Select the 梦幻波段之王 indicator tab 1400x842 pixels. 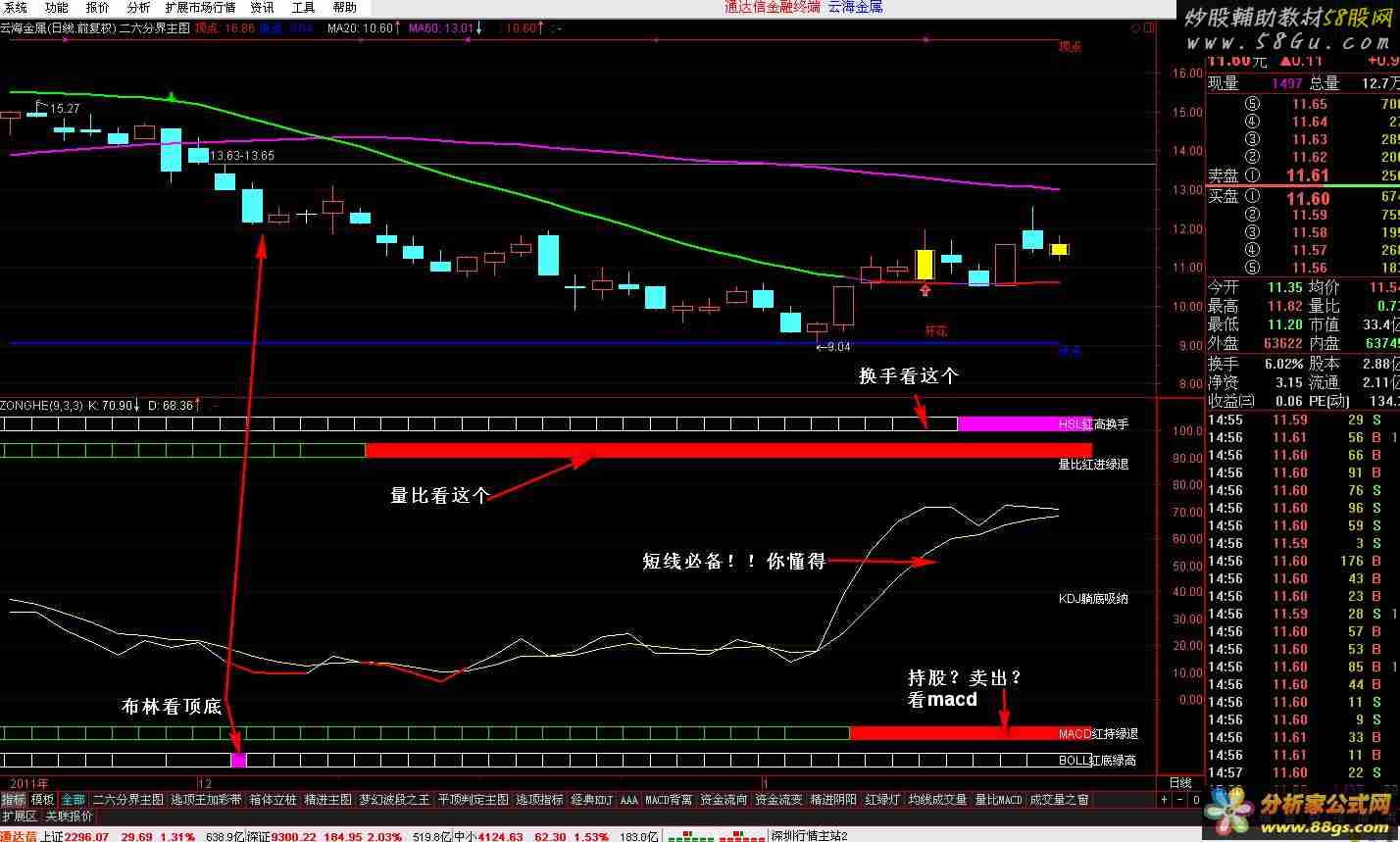(394, 800)
